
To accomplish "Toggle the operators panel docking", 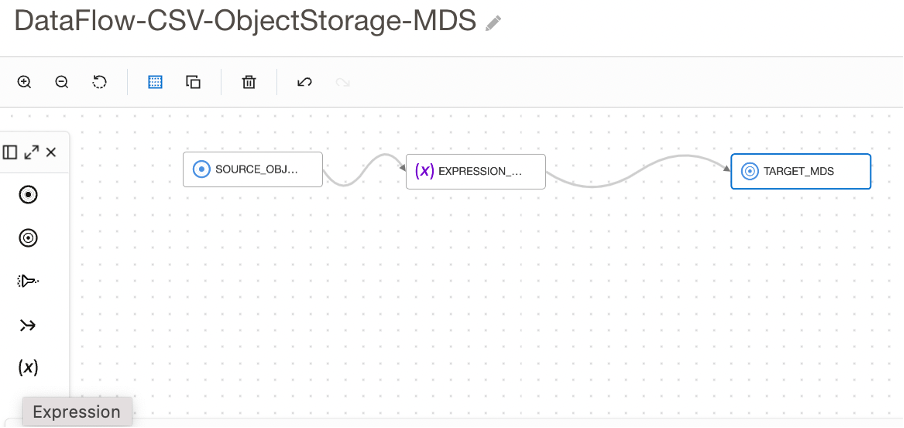I will pyautogui.click(x=10, y=152).
